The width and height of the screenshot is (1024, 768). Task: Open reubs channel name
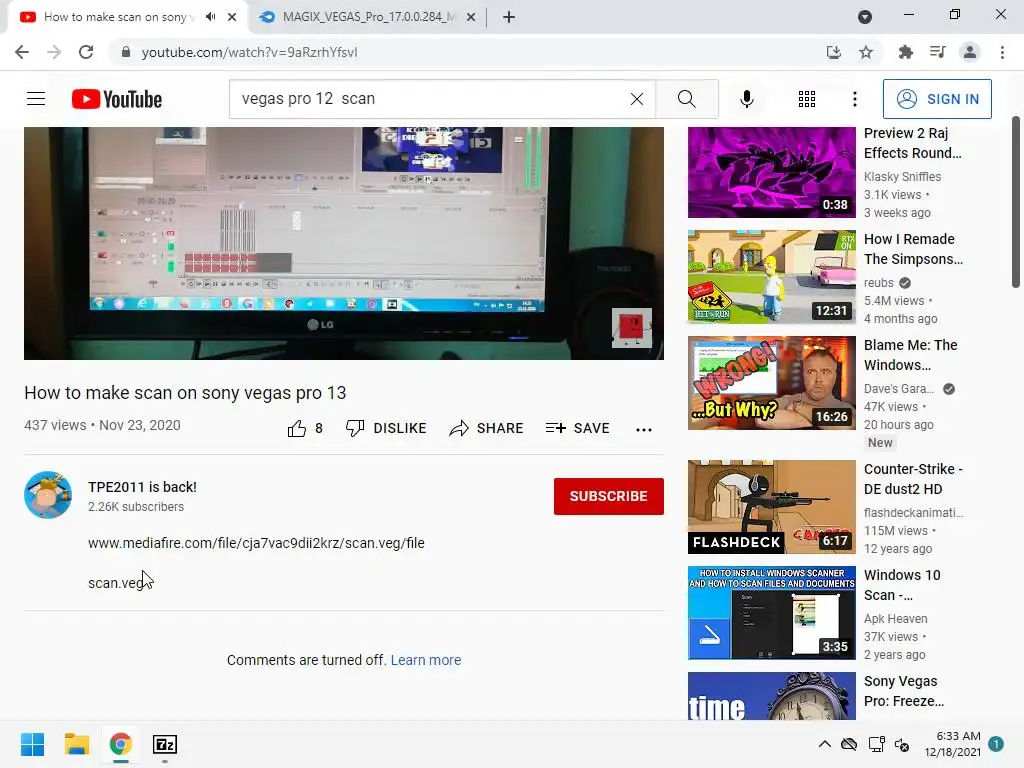coord(878,283)
